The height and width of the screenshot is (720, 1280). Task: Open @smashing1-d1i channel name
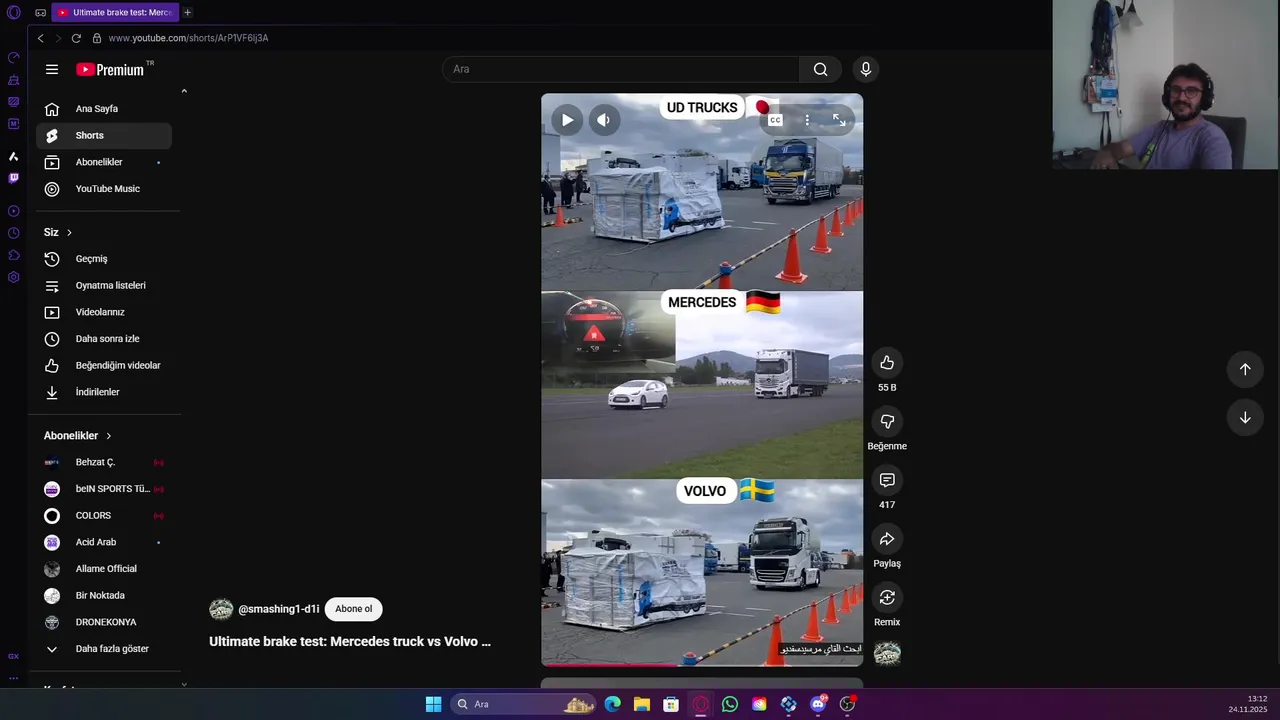(x=279, y=609)
